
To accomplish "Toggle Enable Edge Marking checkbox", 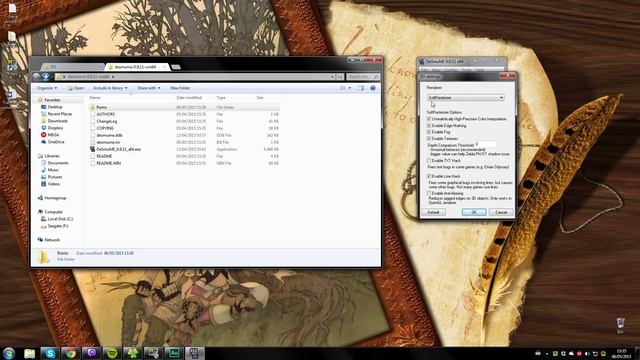I will (x=429, y=125).
